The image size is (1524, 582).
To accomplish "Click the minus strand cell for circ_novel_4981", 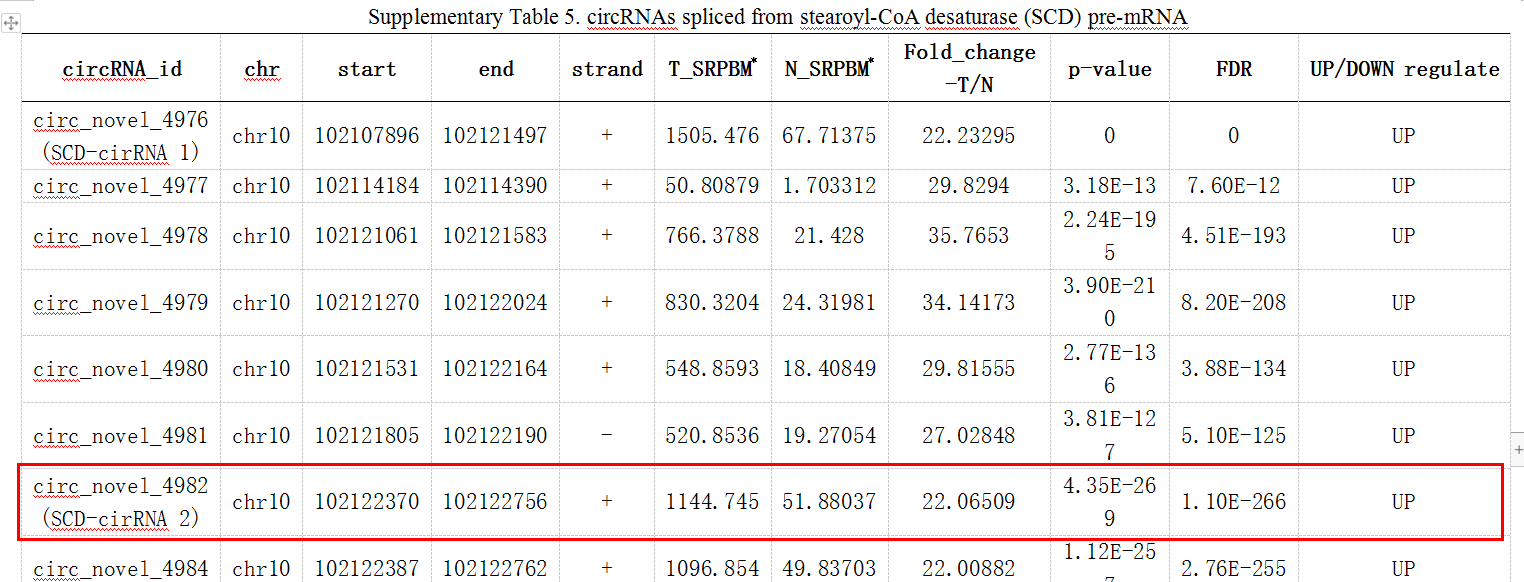I will (x=606, y=436).
